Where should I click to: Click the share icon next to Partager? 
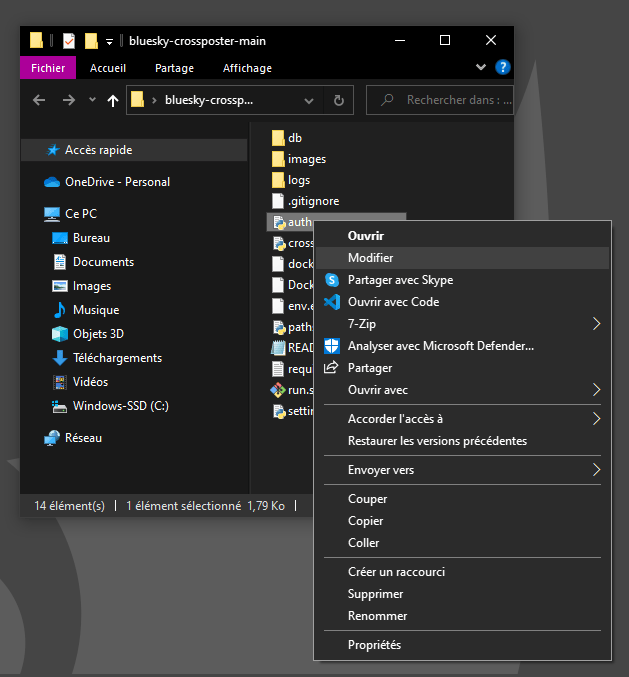coord(332,368)
